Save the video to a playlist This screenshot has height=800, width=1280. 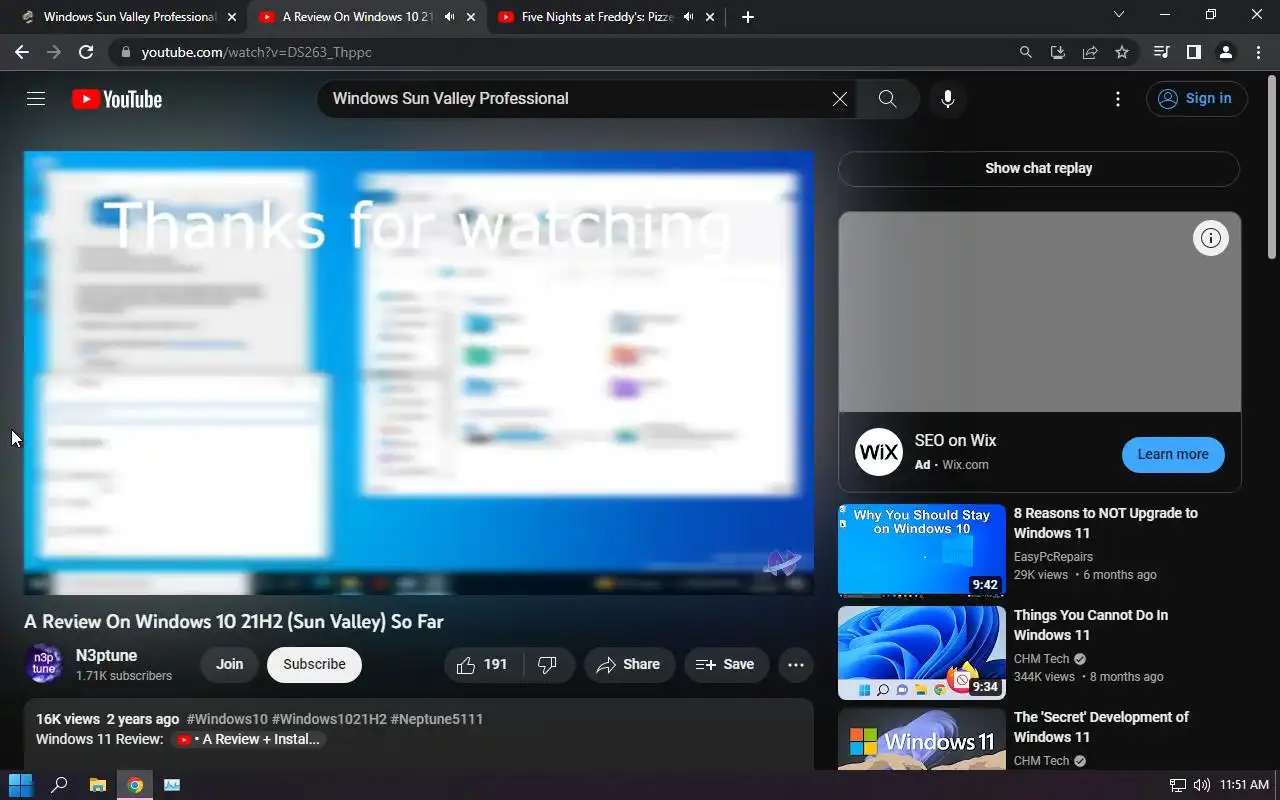pyautogui.click(x=725, y=665)
